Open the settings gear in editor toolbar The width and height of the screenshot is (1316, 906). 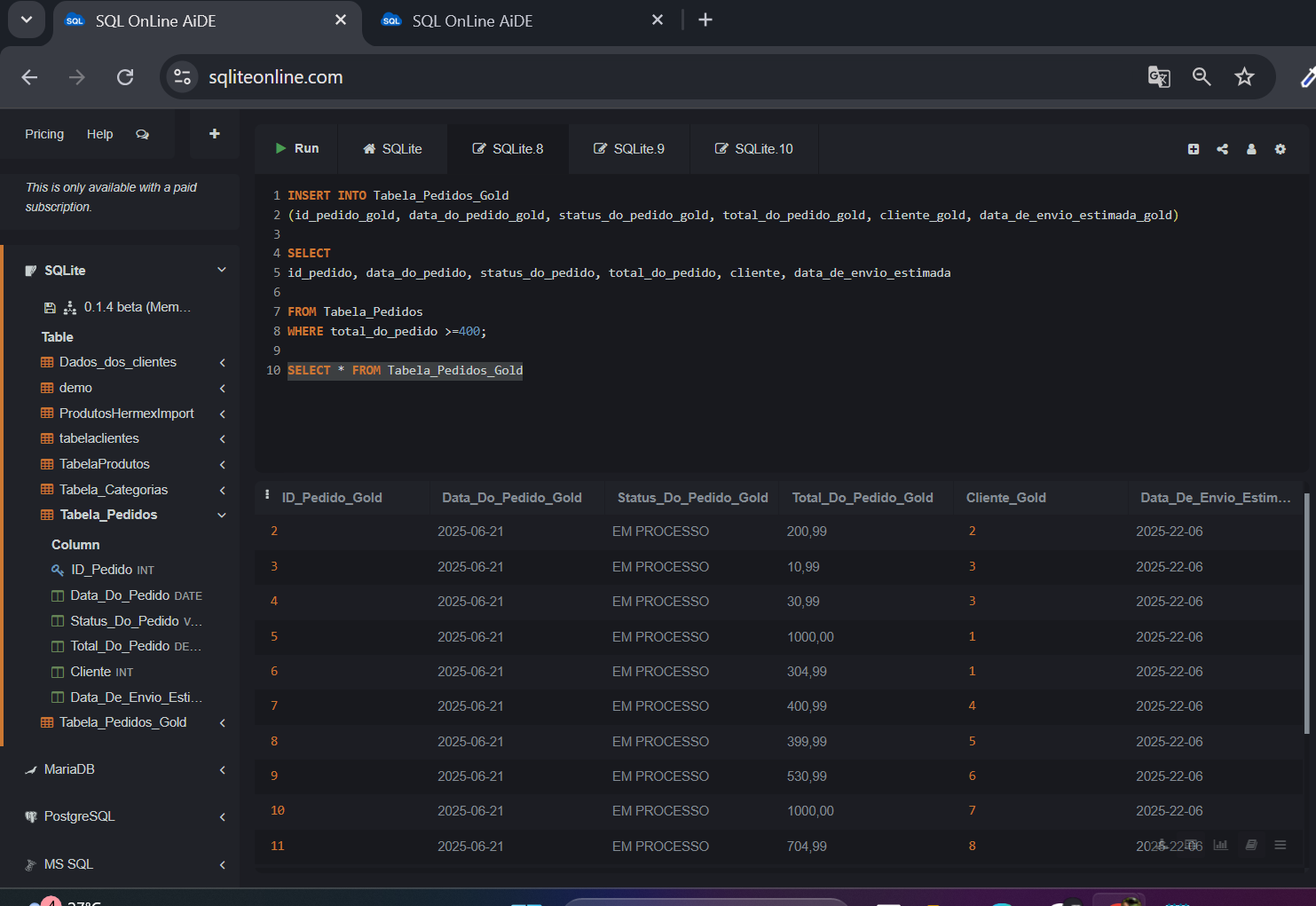[x=1281, y=149]
